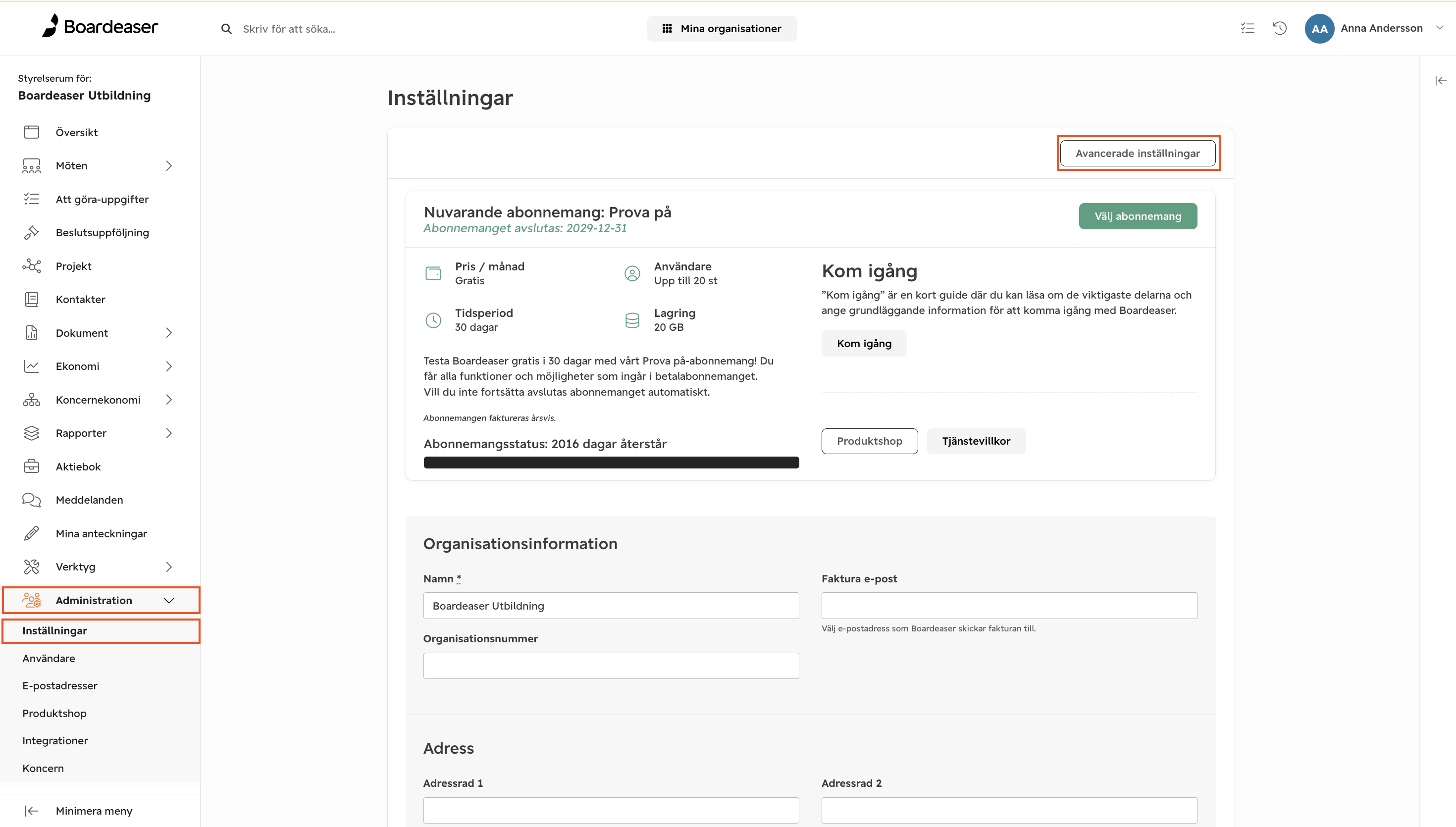This screenshot has width=1456, height=827.
Task: Open the Tjänstevillkor button
Action: 976,441
